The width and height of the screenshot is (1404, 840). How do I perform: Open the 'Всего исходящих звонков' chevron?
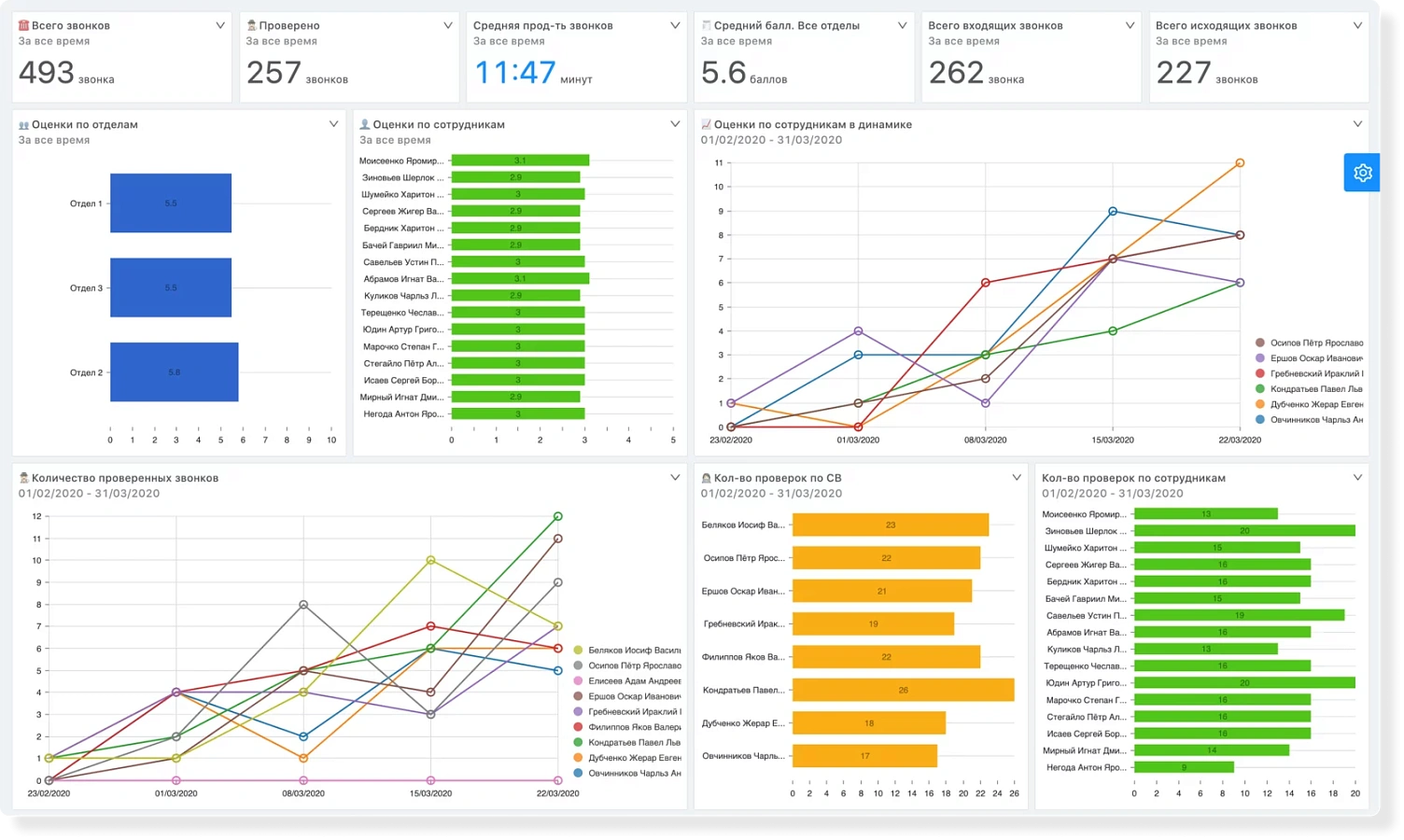coord(1357,25)
